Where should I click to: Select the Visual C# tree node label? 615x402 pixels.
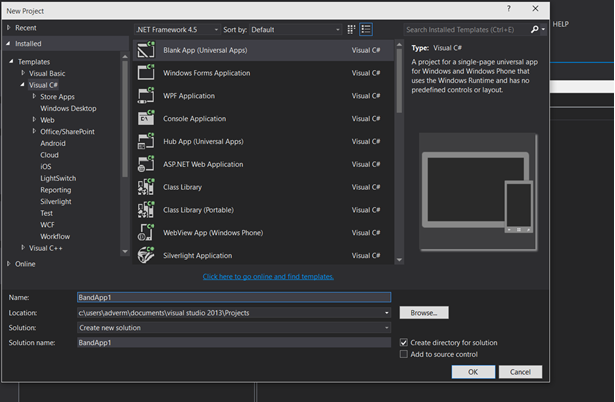[x=43, y=85]
